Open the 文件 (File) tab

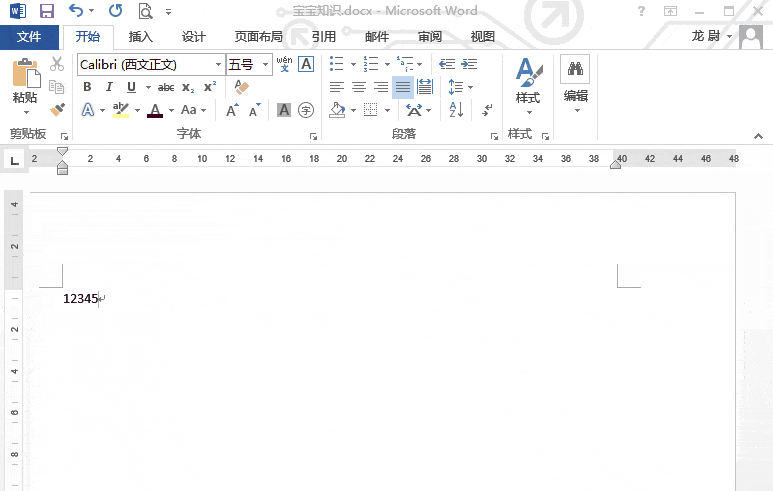(x=29, y=37)
